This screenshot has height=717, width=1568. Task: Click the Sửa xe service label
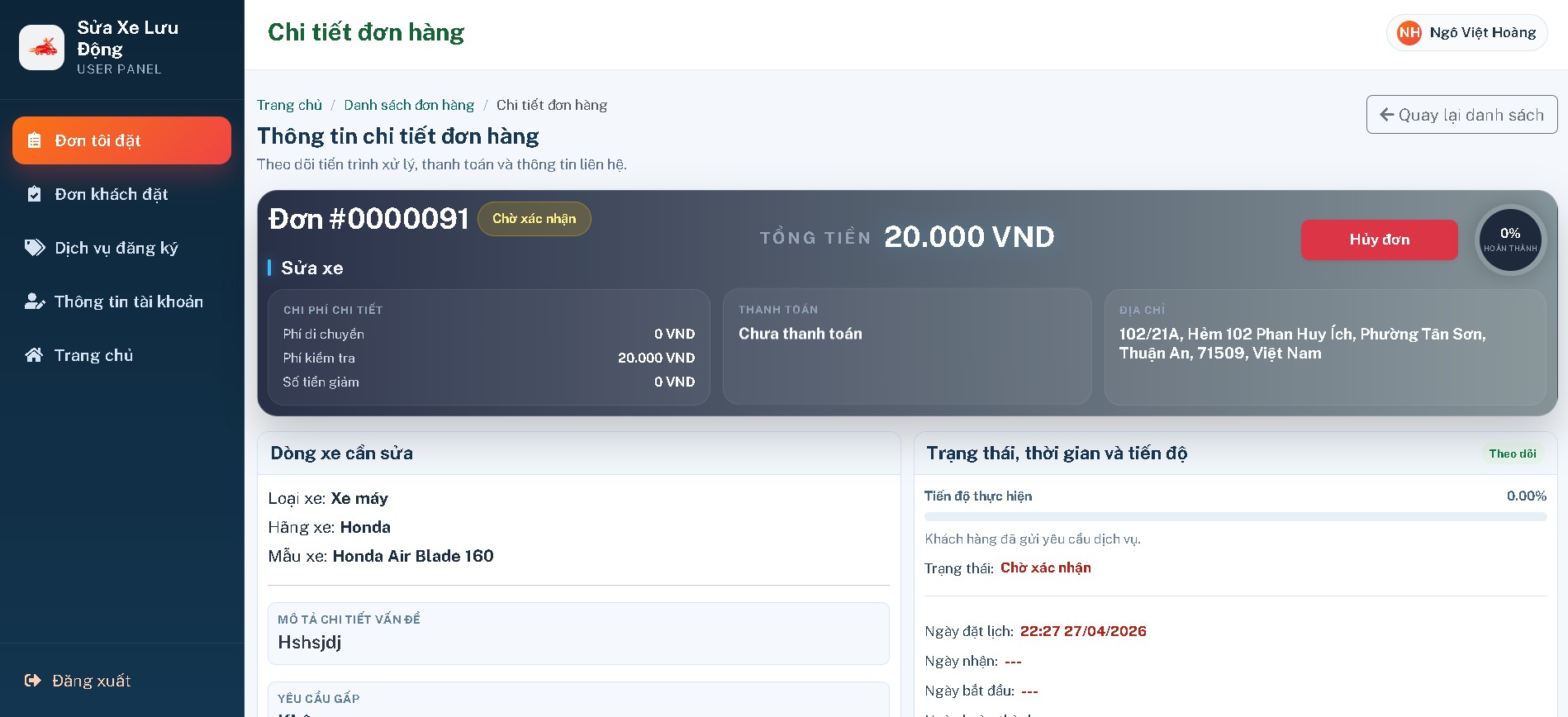312,268
